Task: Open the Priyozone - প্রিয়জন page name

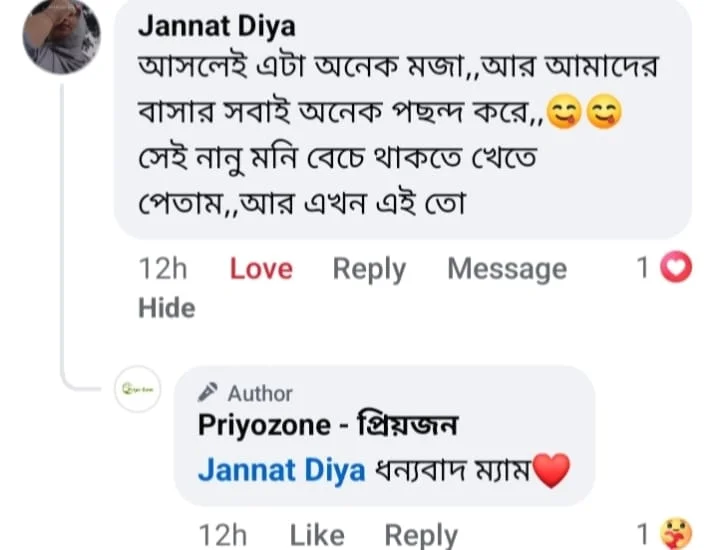Action: click(x=328, y=425)
